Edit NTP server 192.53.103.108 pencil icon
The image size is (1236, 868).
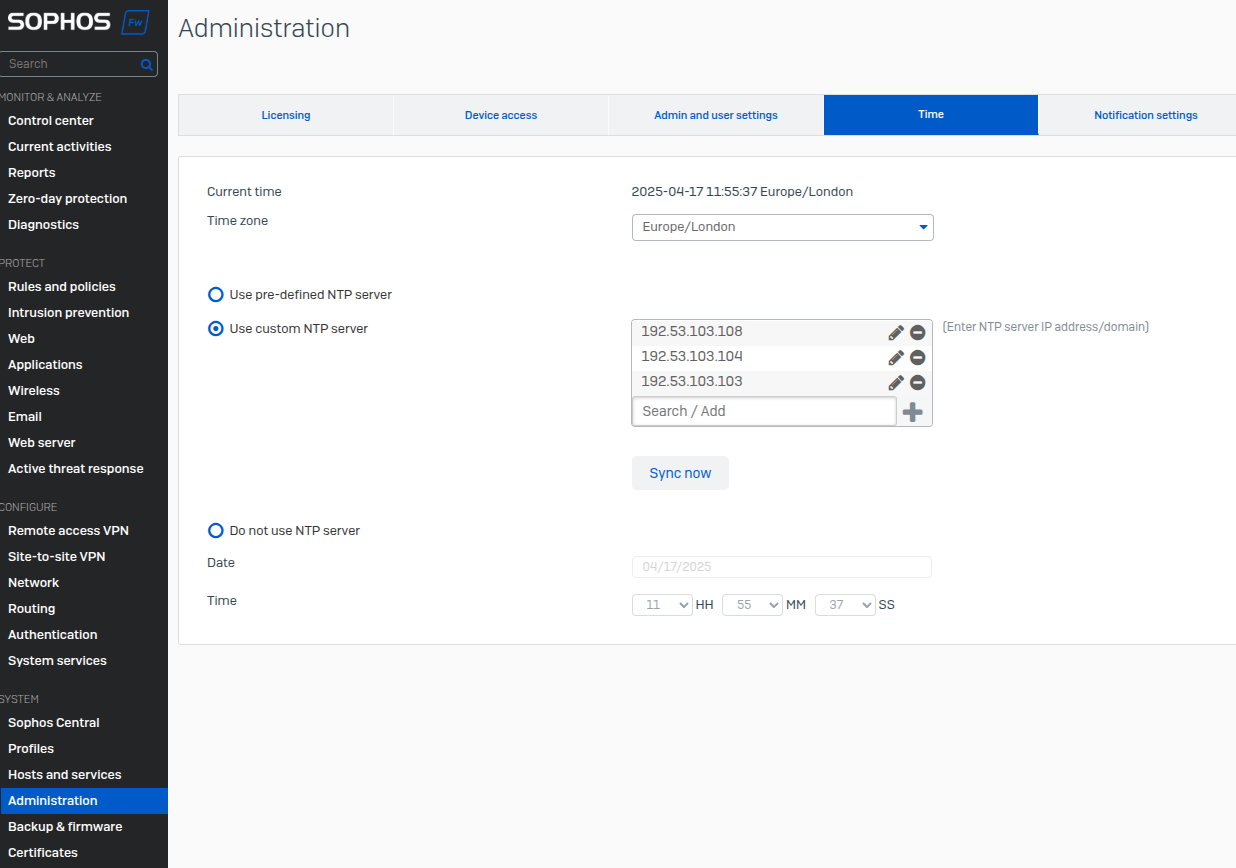[x=896, y=333]
